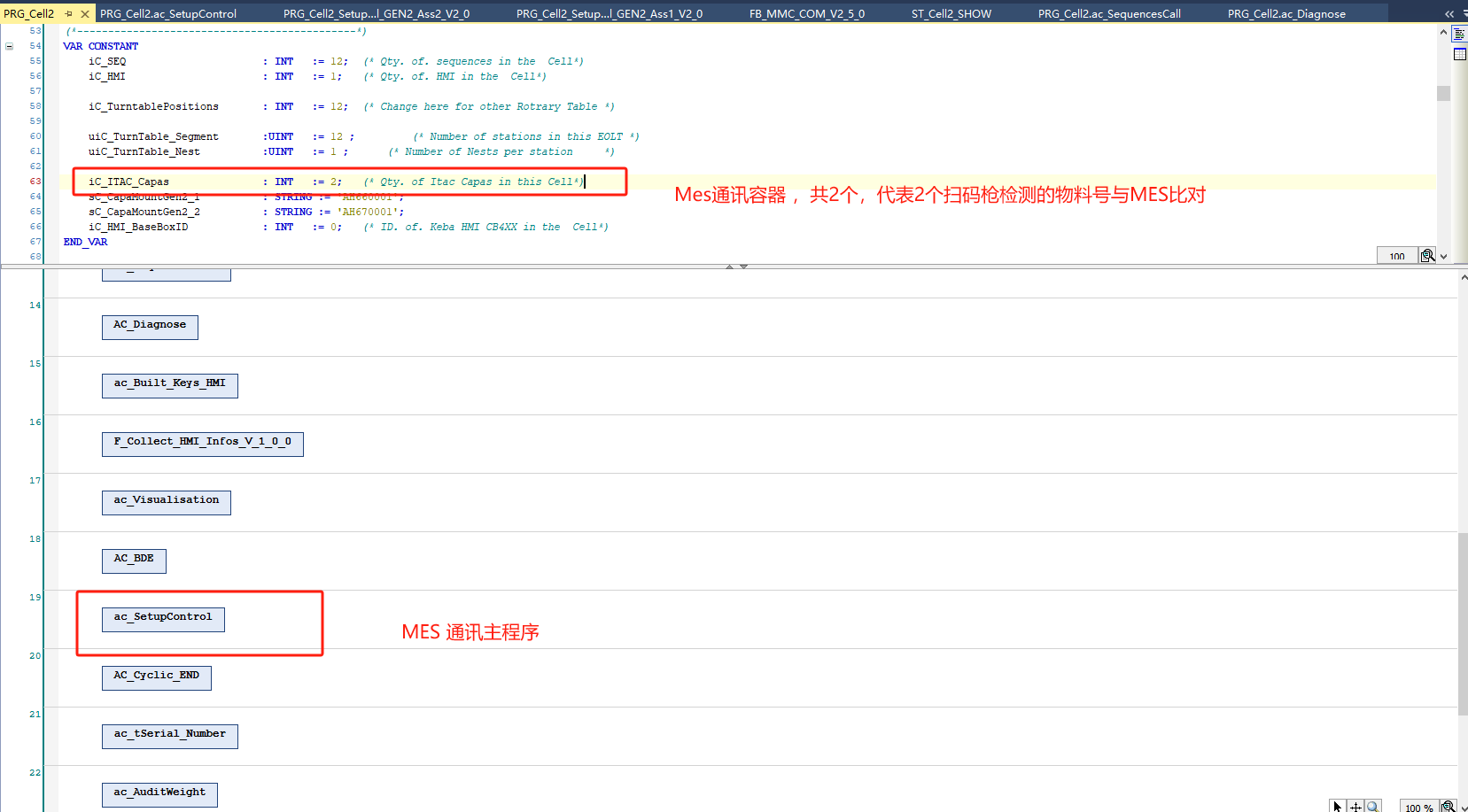
Task: Click line number 63 in gutter
Action: tap(35, 182)
